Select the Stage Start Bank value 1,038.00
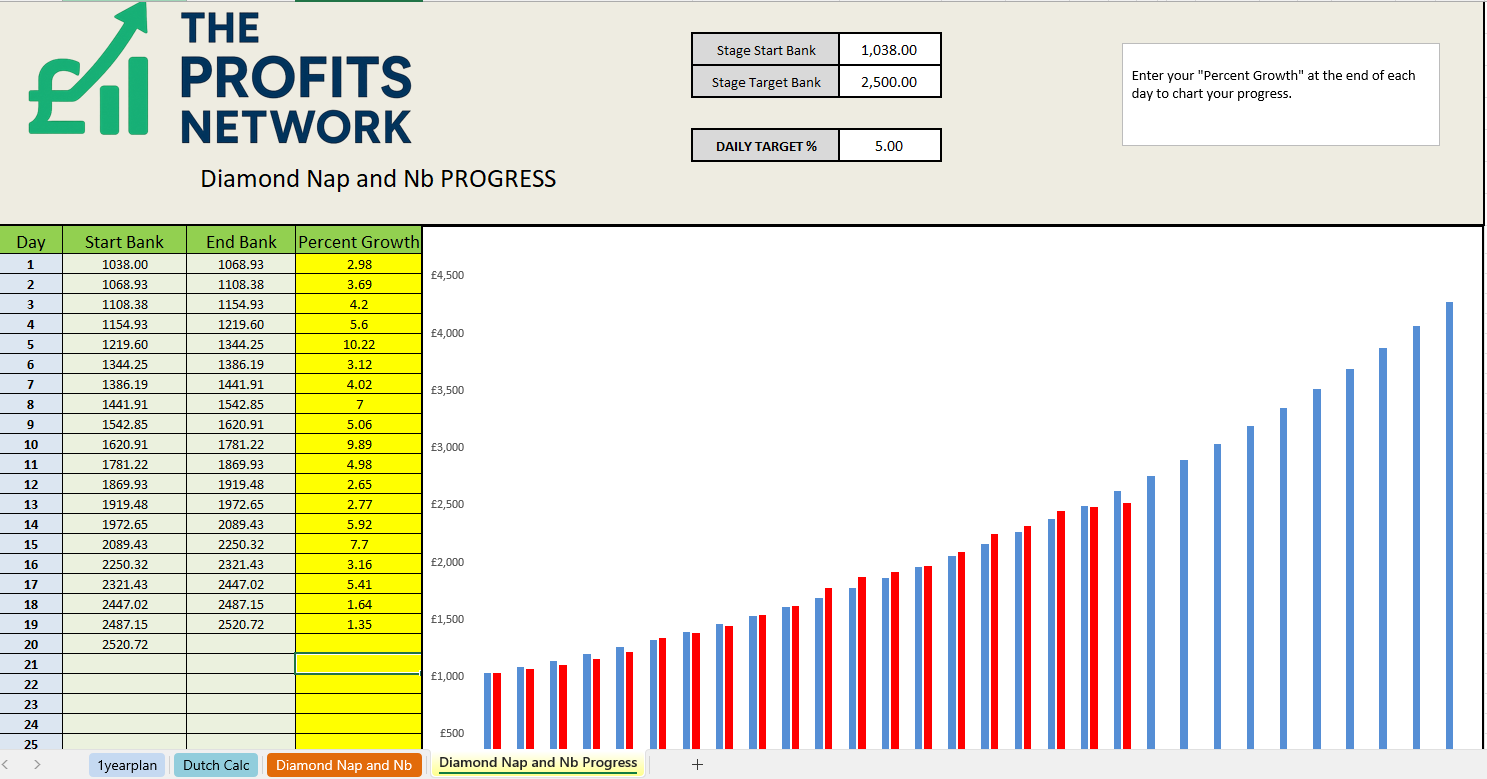 [x=889, y=50]
